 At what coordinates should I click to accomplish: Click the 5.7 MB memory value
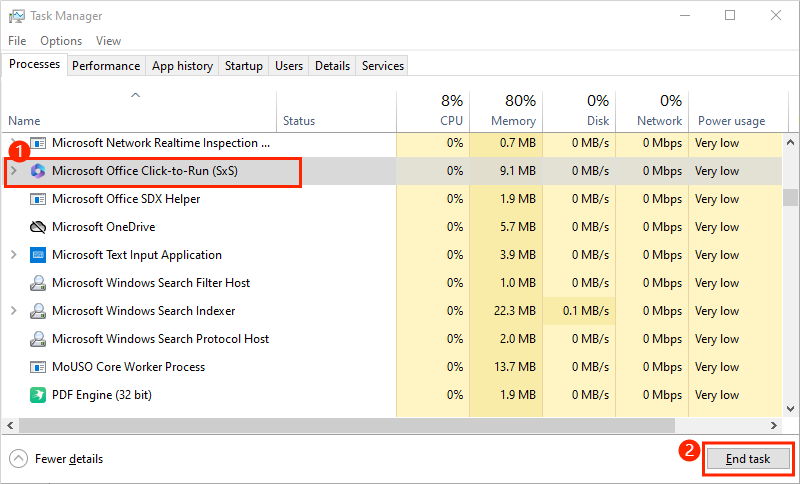pos(518,227)
